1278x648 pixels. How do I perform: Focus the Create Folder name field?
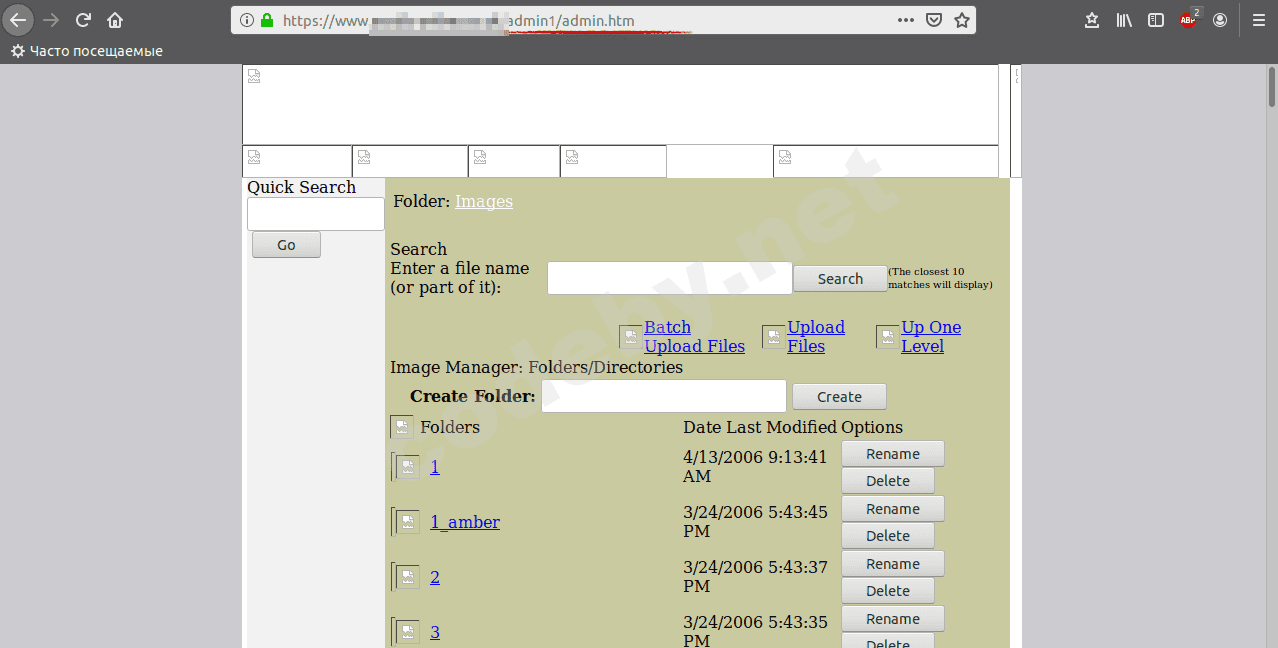tap(664, 396)
